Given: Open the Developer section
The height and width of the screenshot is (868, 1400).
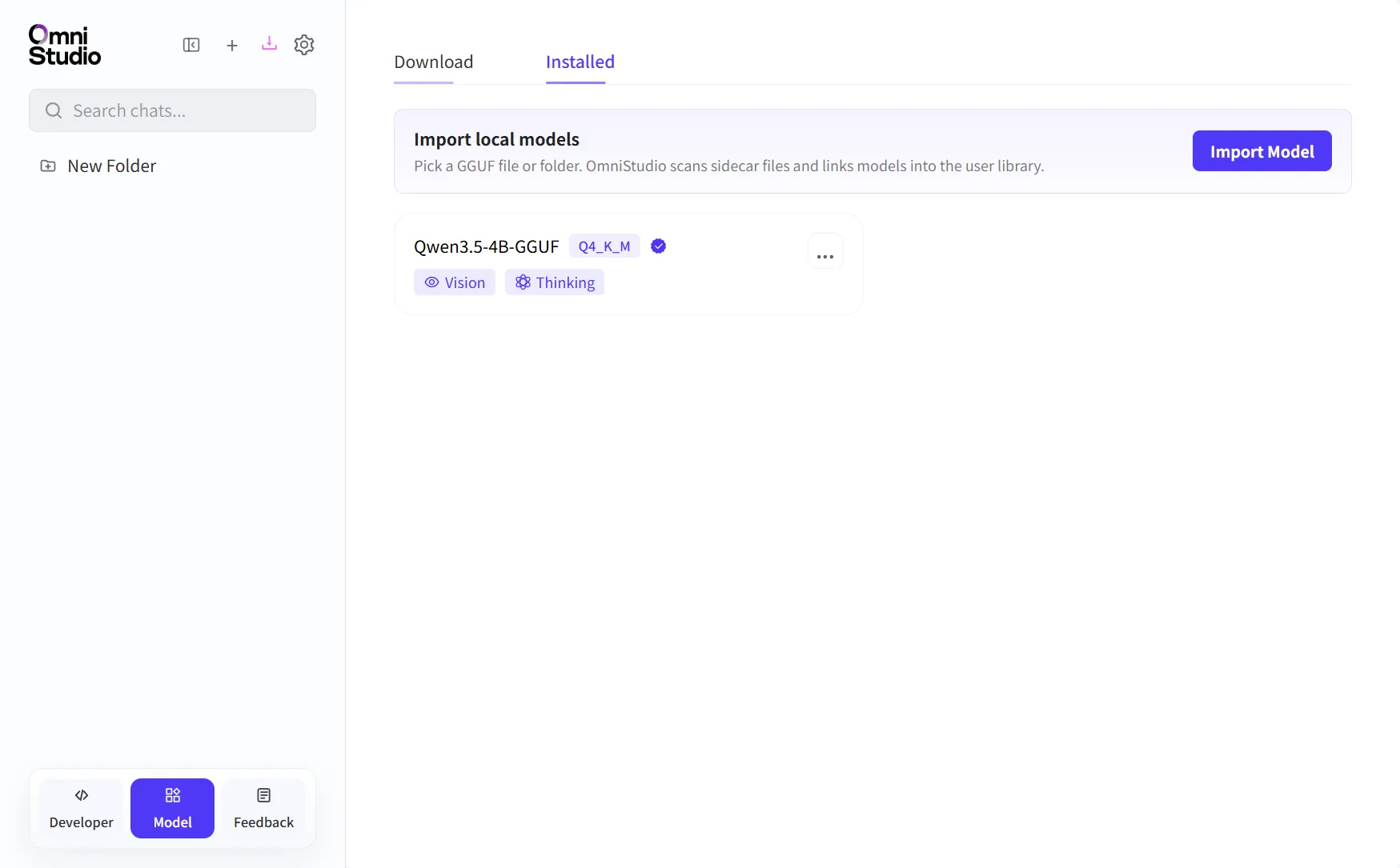Looking at the screenshot, I should click(82, 808).
